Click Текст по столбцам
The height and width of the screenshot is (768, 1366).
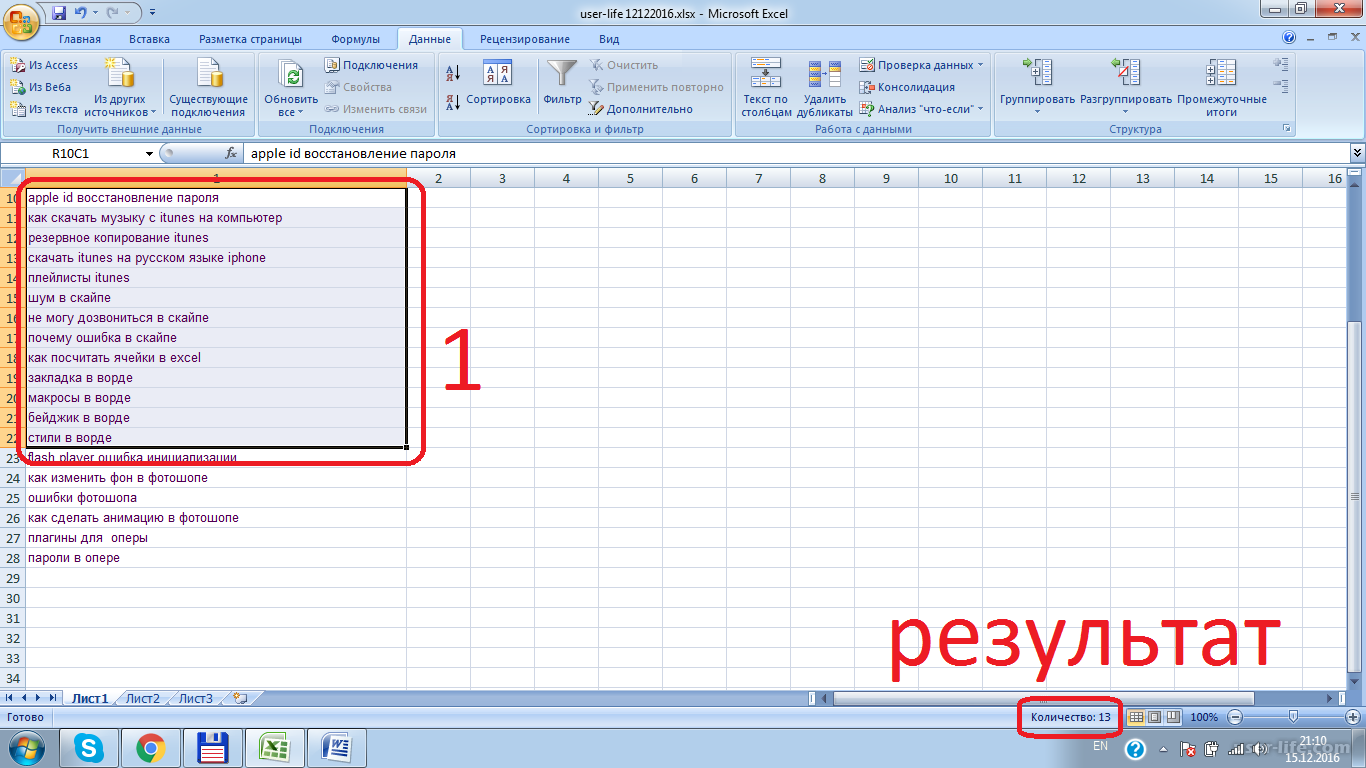coord(766,87)
